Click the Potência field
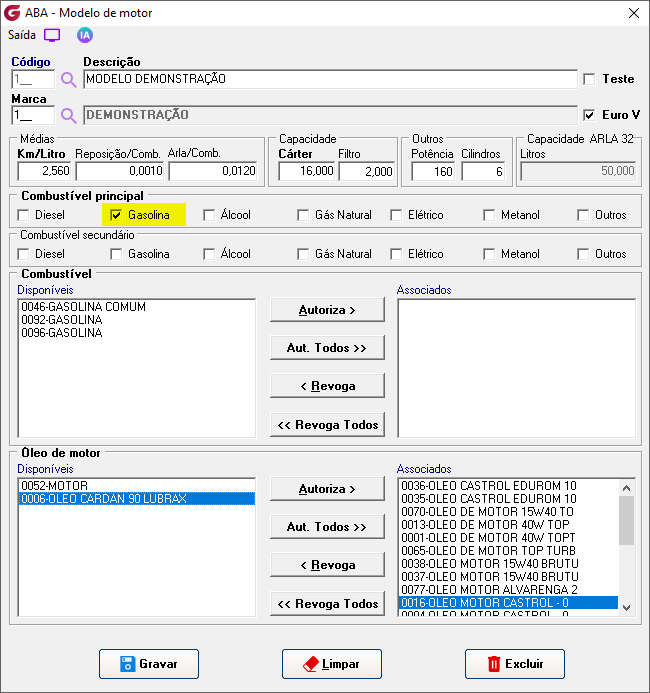The height and width of the screenshot is (693, 650). [x=433, y=171]
